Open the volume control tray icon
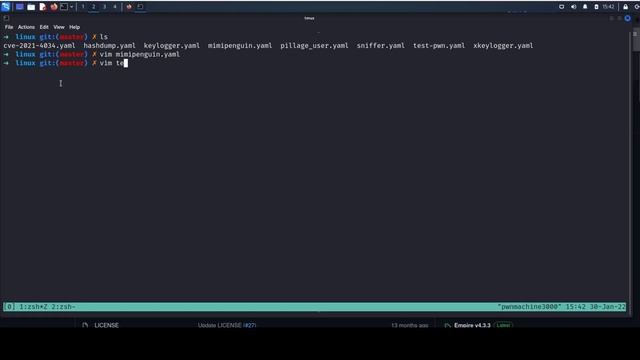The height and width of the screenshot is (360, 640). [x=573, y=7]
